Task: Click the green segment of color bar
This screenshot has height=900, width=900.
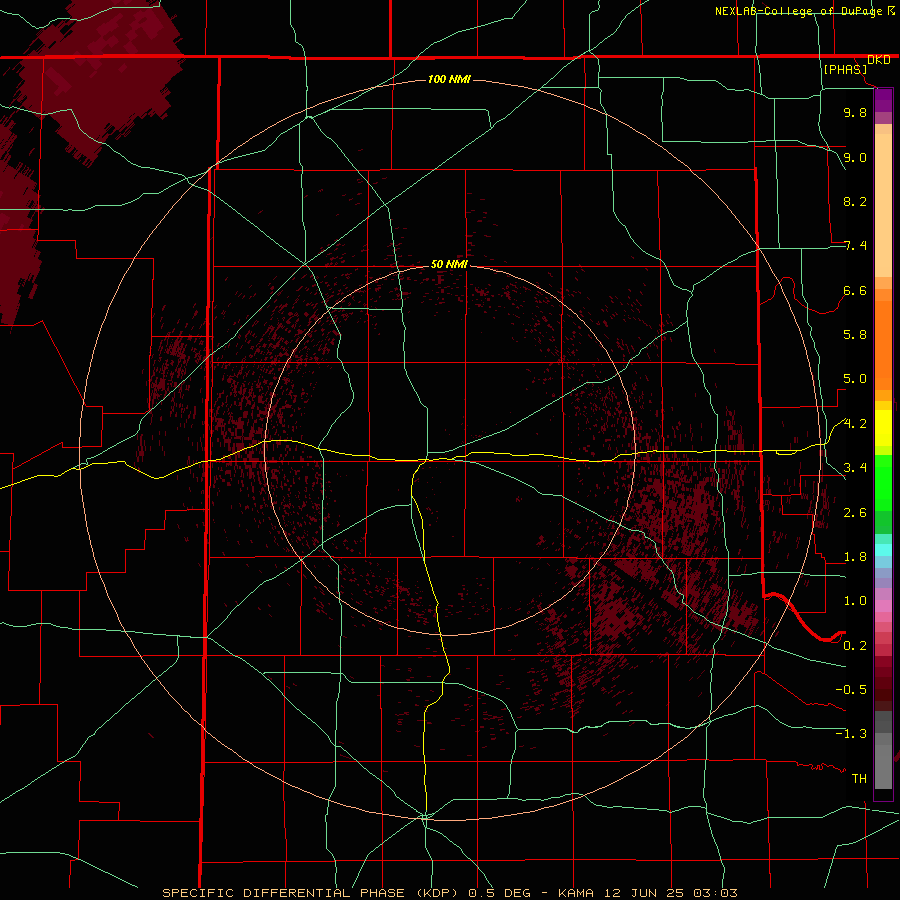Action: pyautogui.click(x=883, y=494)
